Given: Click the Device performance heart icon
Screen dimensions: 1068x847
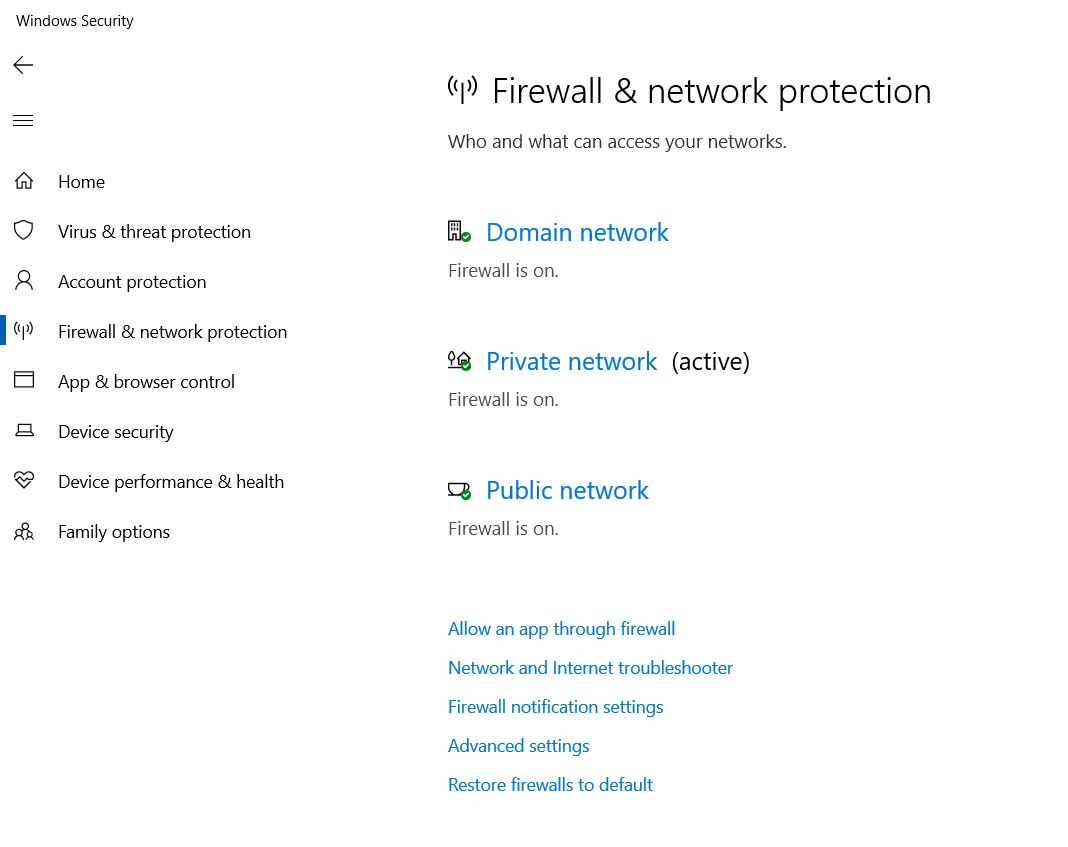Looking at the screenshot, I should (x=24, y=481).
